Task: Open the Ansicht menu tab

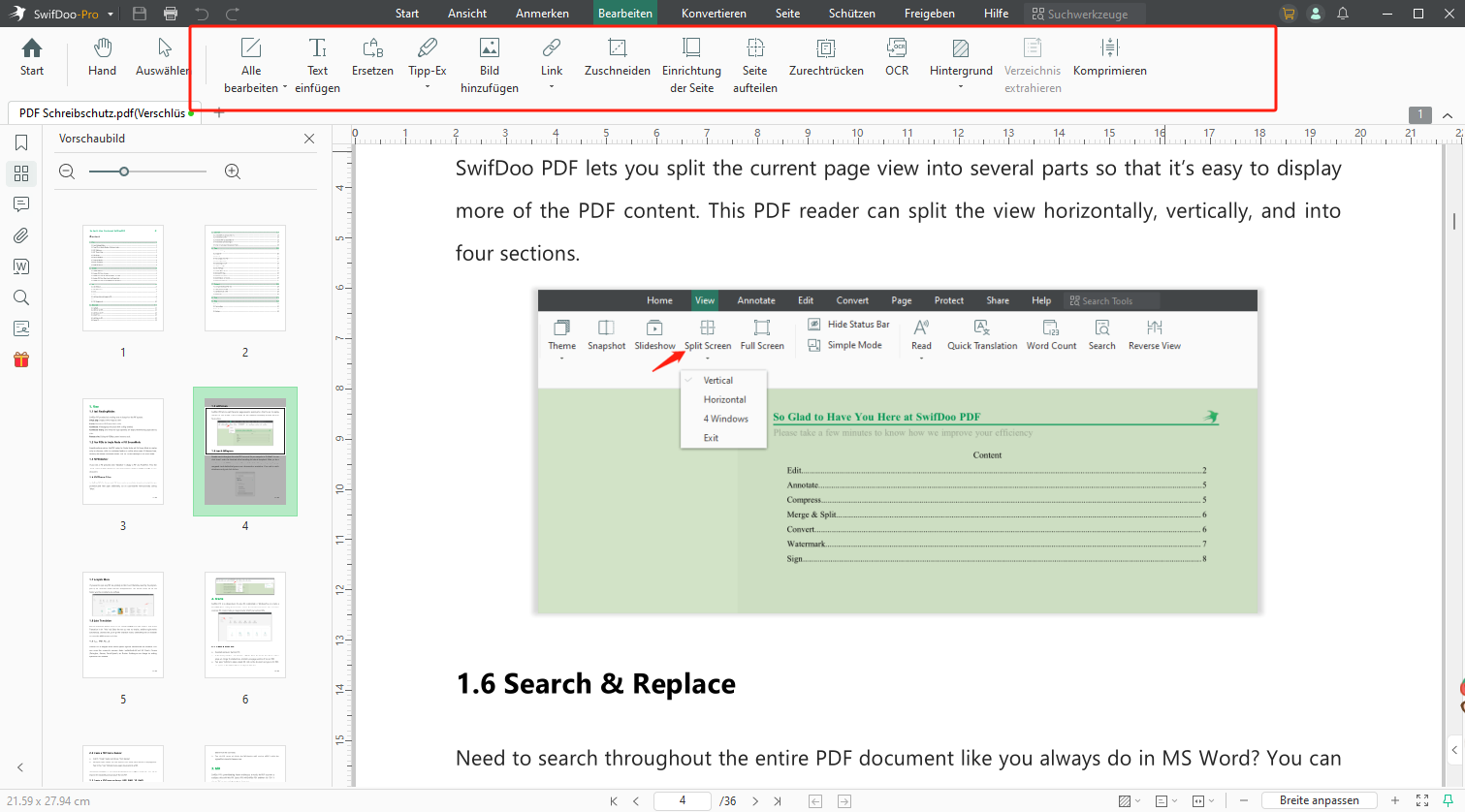Action: coord(467,14)
